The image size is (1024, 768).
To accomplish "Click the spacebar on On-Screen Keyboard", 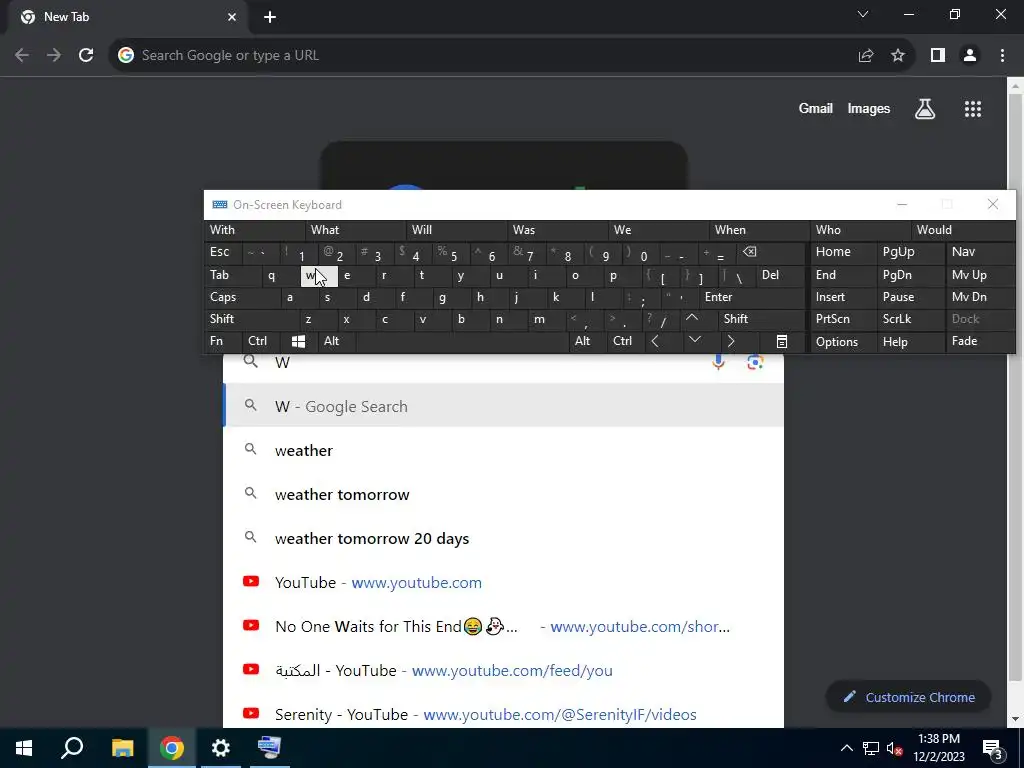I will coord(462,341).
